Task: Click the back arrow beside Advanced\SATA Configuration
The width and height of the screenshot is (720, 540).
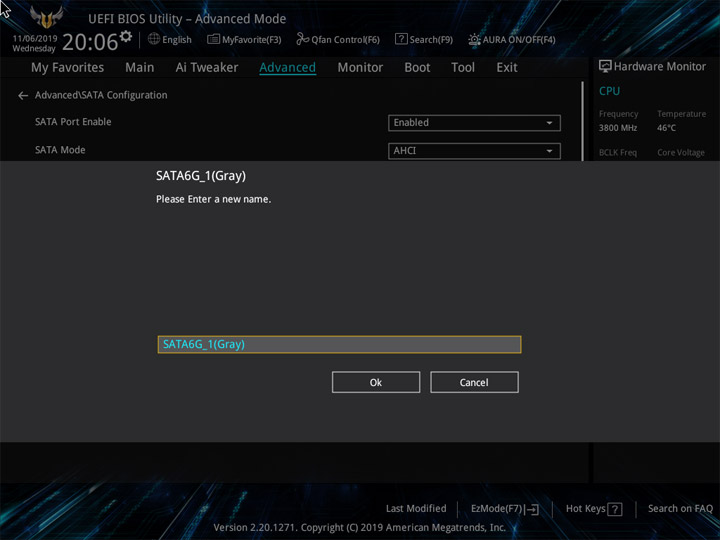Action: coord(23,96)
